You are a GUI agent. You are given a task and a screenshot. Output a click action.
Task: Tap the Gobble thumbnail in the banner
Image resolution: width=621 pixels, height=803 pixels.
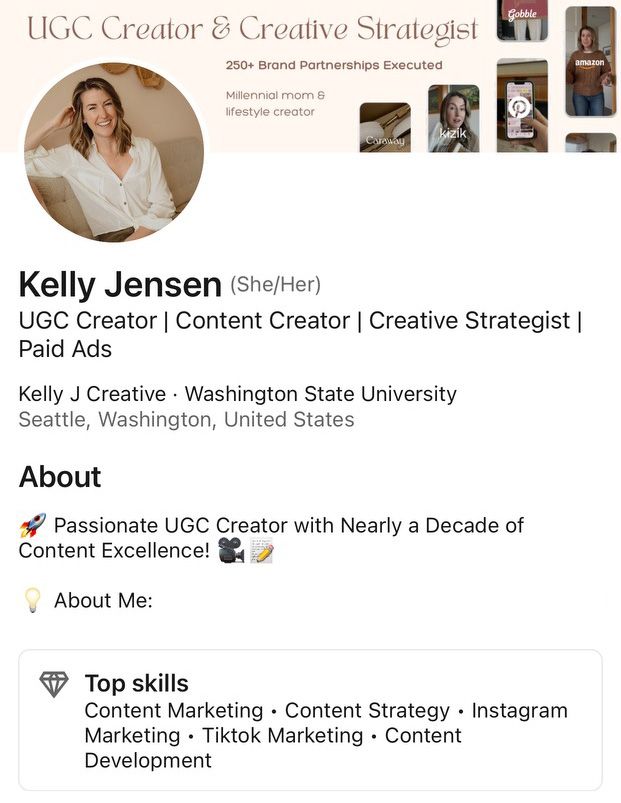tap(522, 20)
